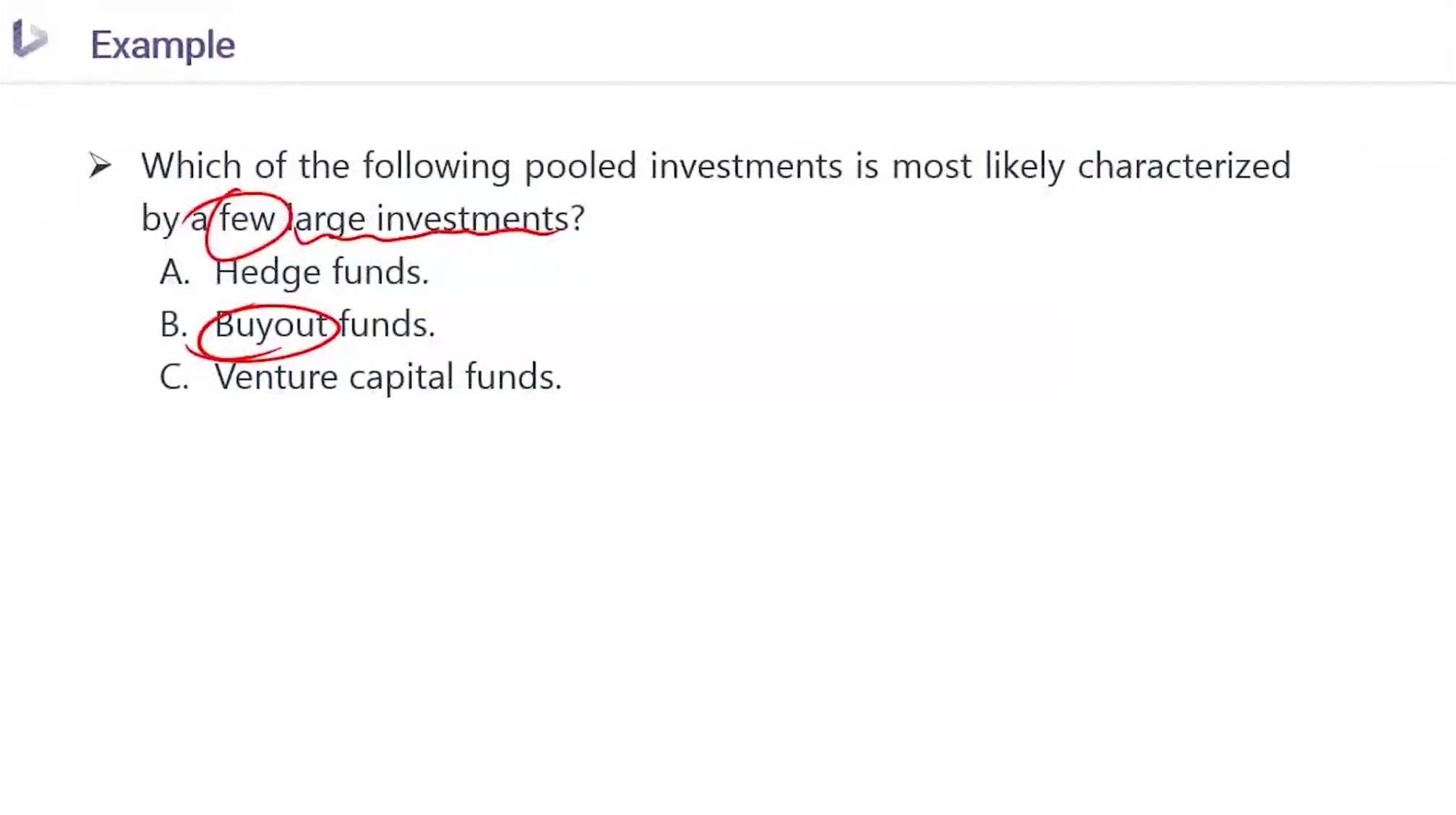Click the phrase "most likely"

pyautogui.click(x=978, y=167)
